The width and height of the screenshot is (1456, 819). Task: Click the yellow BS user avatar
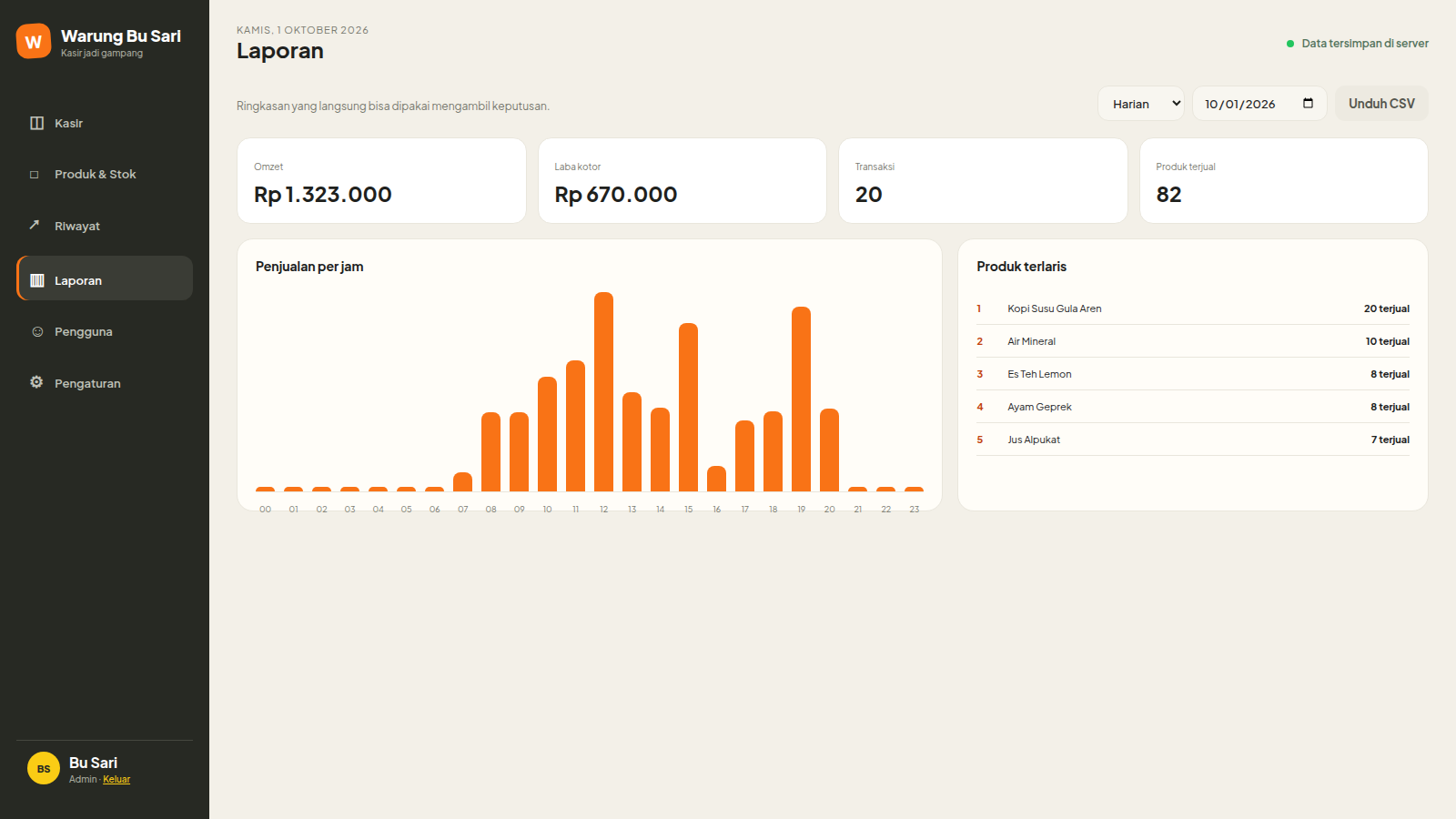[44, 768]
